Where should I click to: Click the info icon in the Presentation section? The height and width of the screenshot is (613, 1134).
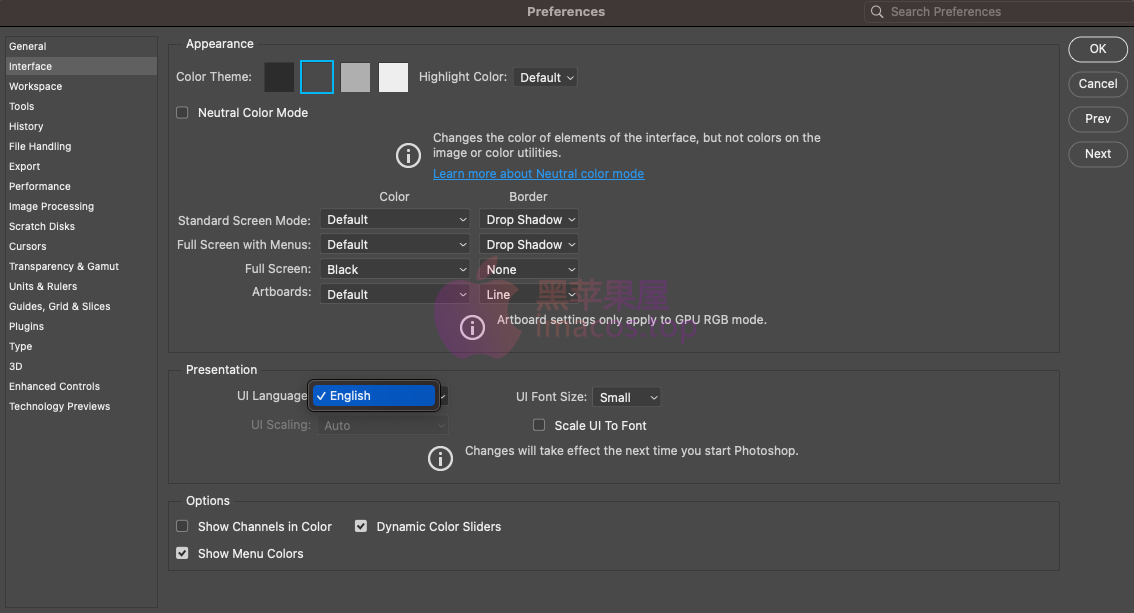pyautogui.click(x=440, y=458)
